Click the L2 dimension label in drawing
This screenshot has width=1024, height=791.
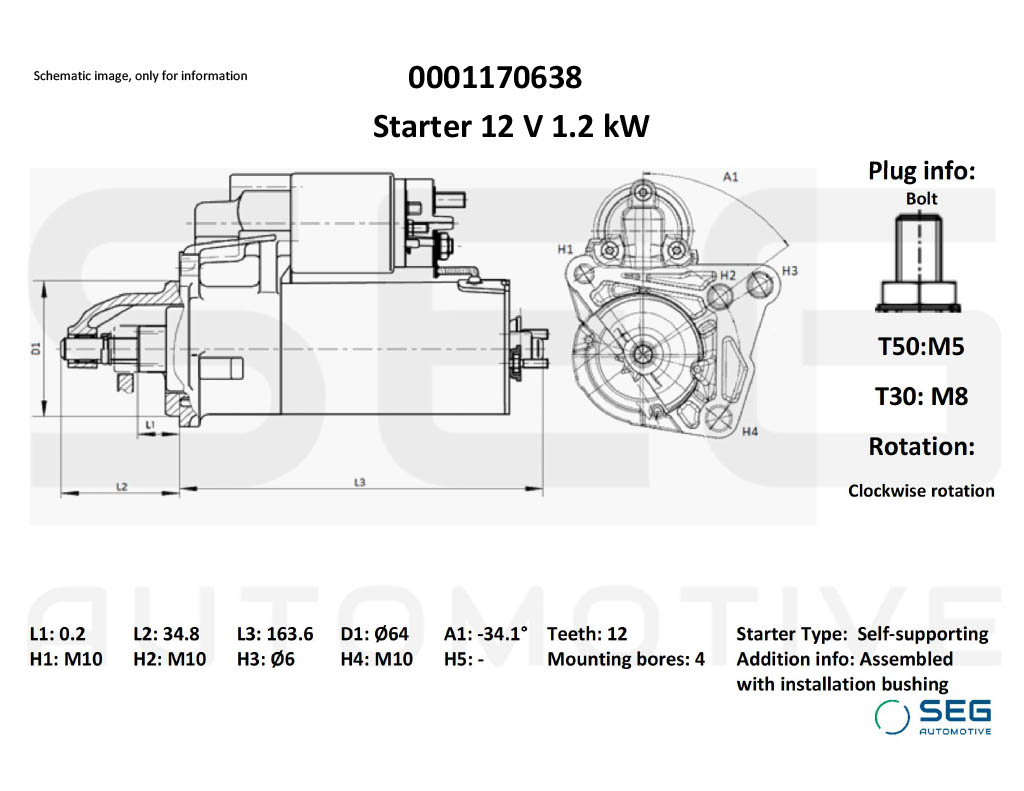(x=121, y=486)
